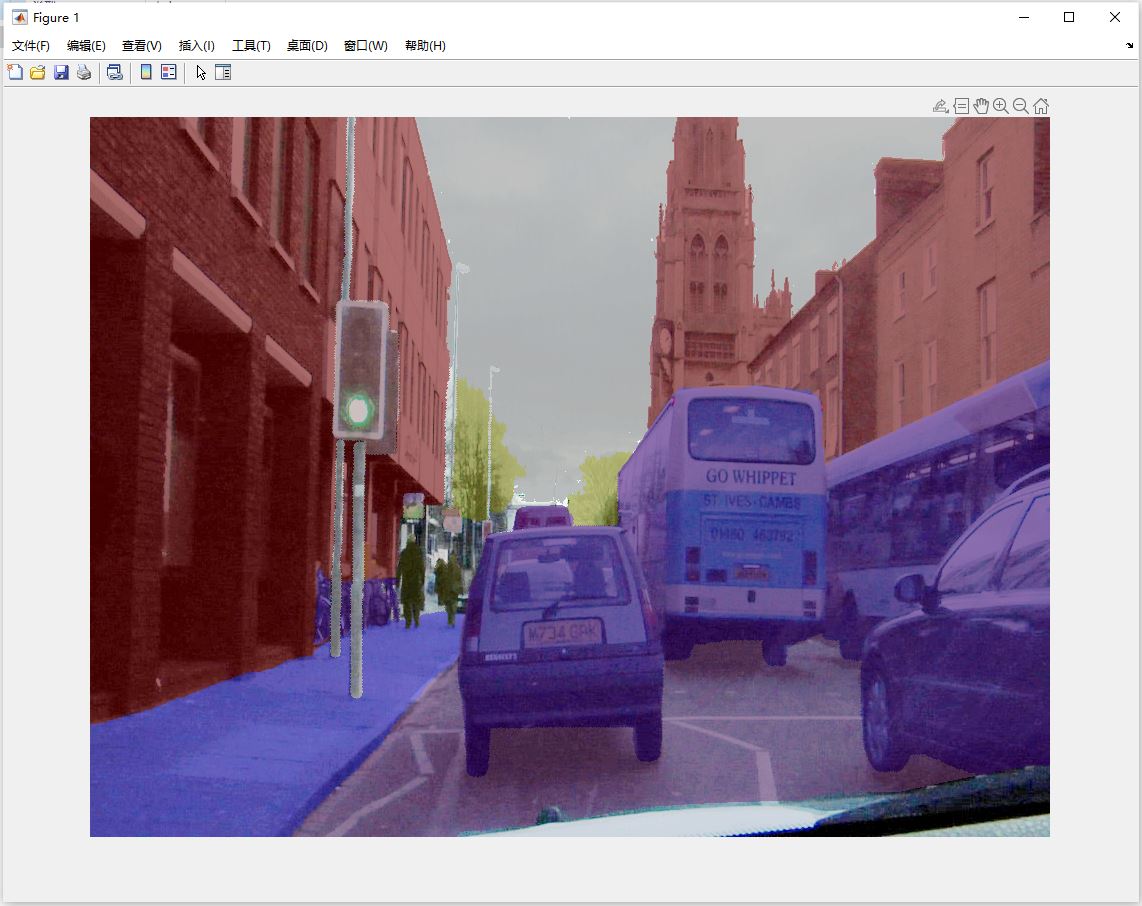This screenshot has height=906, width=1142.
Task: Open the Property Inspector icon
Action: coord(223,72)
